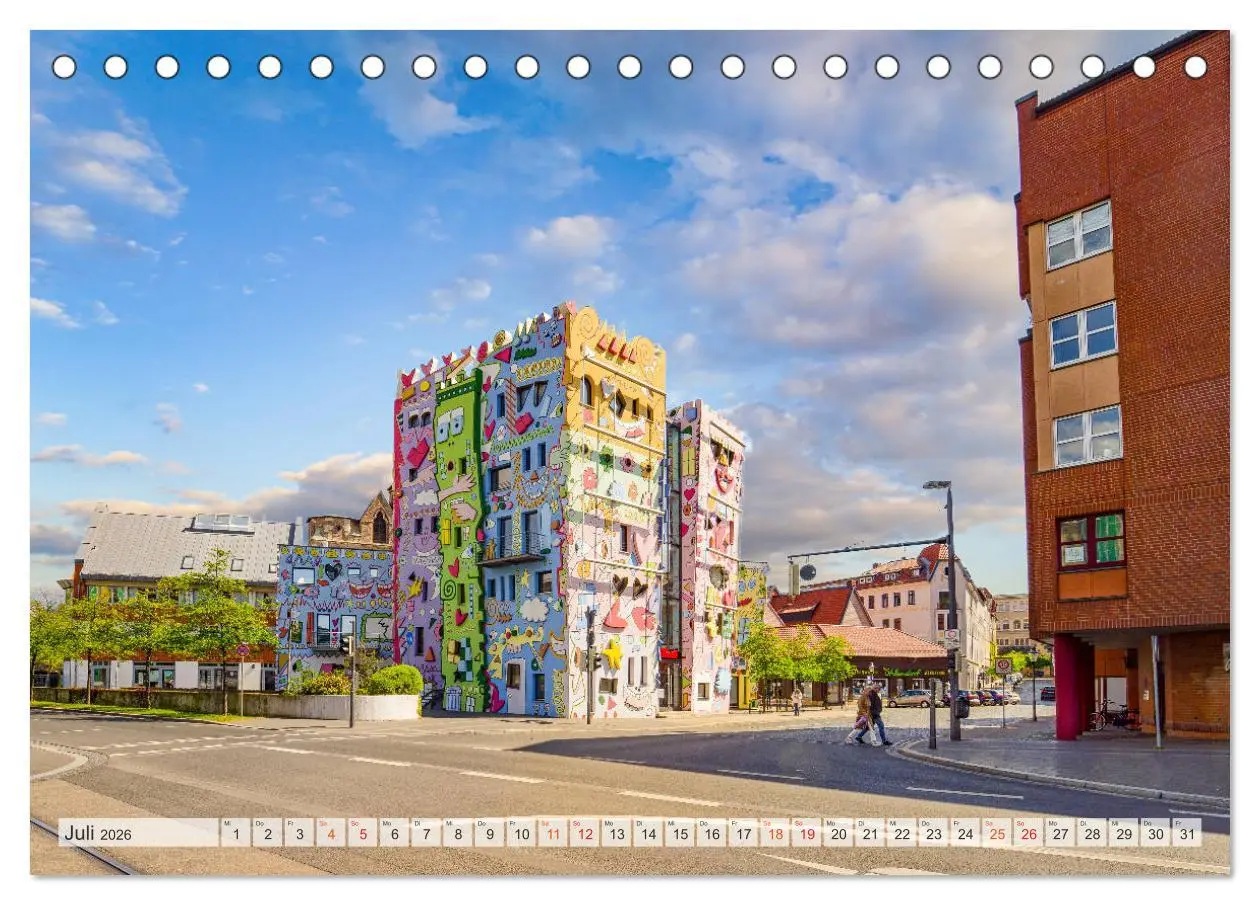Select date cell 20

837,832
